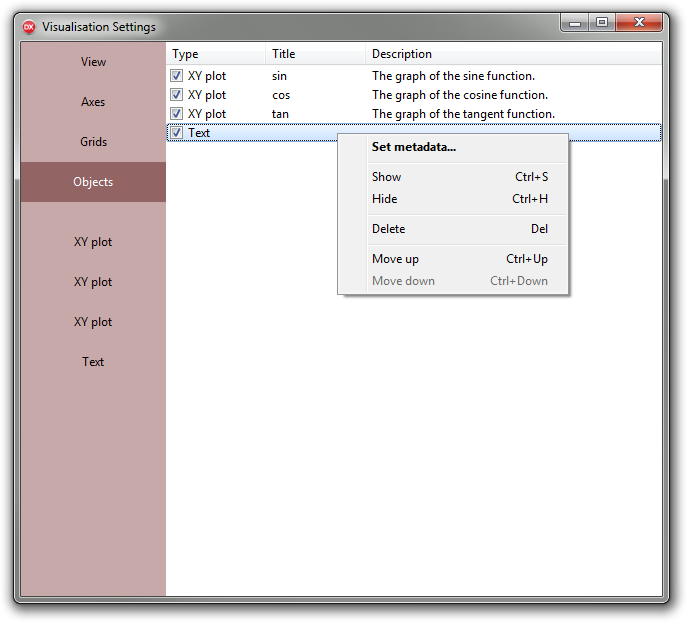Toggle the checkbox for the sin XY plot
Image resolution: width=688 pixels, height=623 pixels.
[176, 76]
